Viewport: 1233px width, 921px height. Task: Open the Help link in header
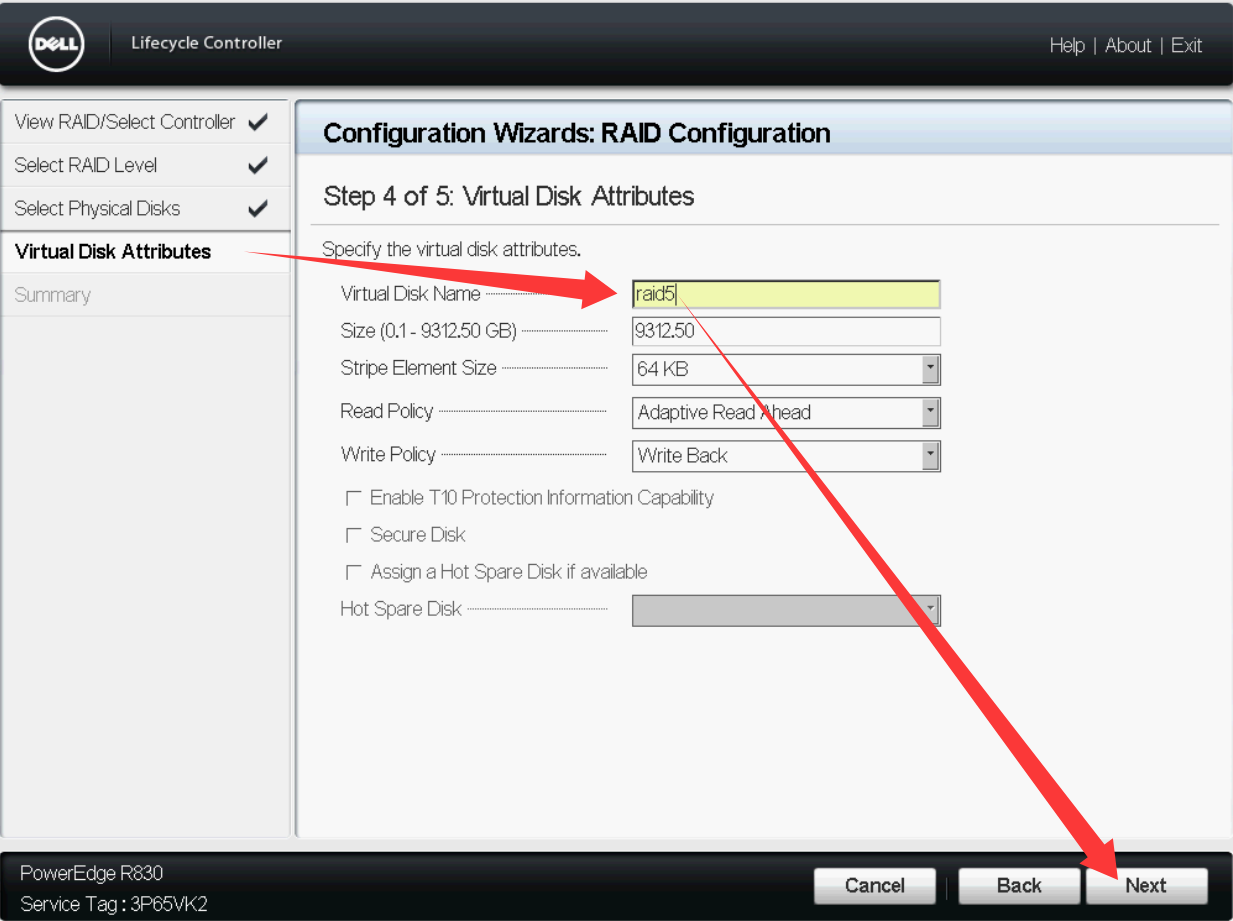click(1066, 45)
